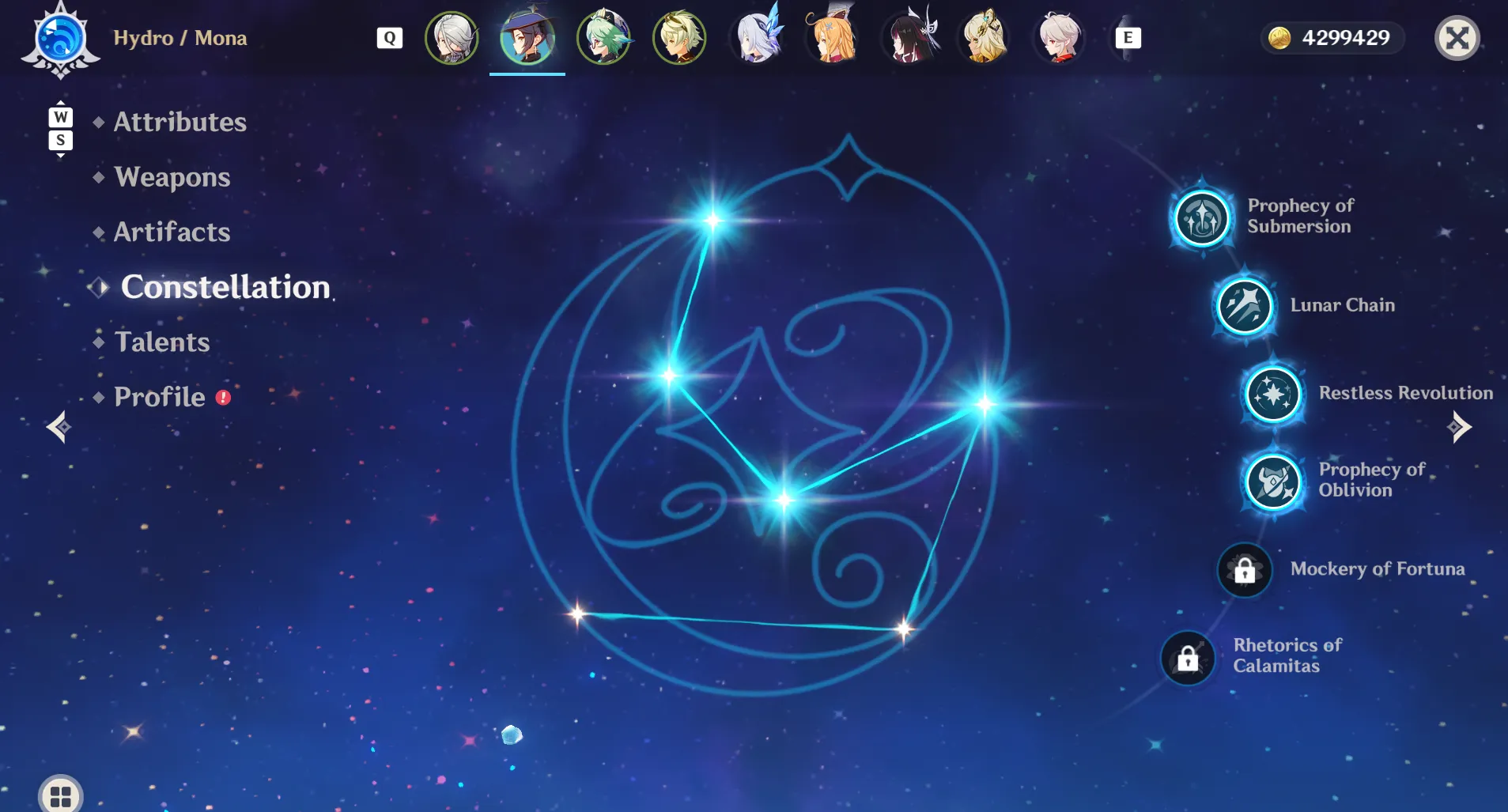
Task: Select the Lunar Chain constellation icon
Action: point(1245,306)
